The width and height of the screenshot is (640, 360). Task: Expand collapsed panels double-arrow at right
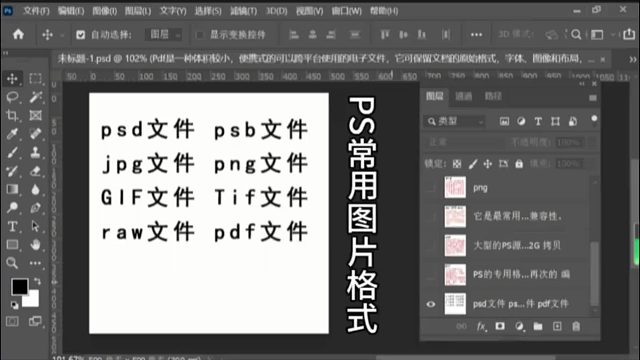tap(633, 60)
